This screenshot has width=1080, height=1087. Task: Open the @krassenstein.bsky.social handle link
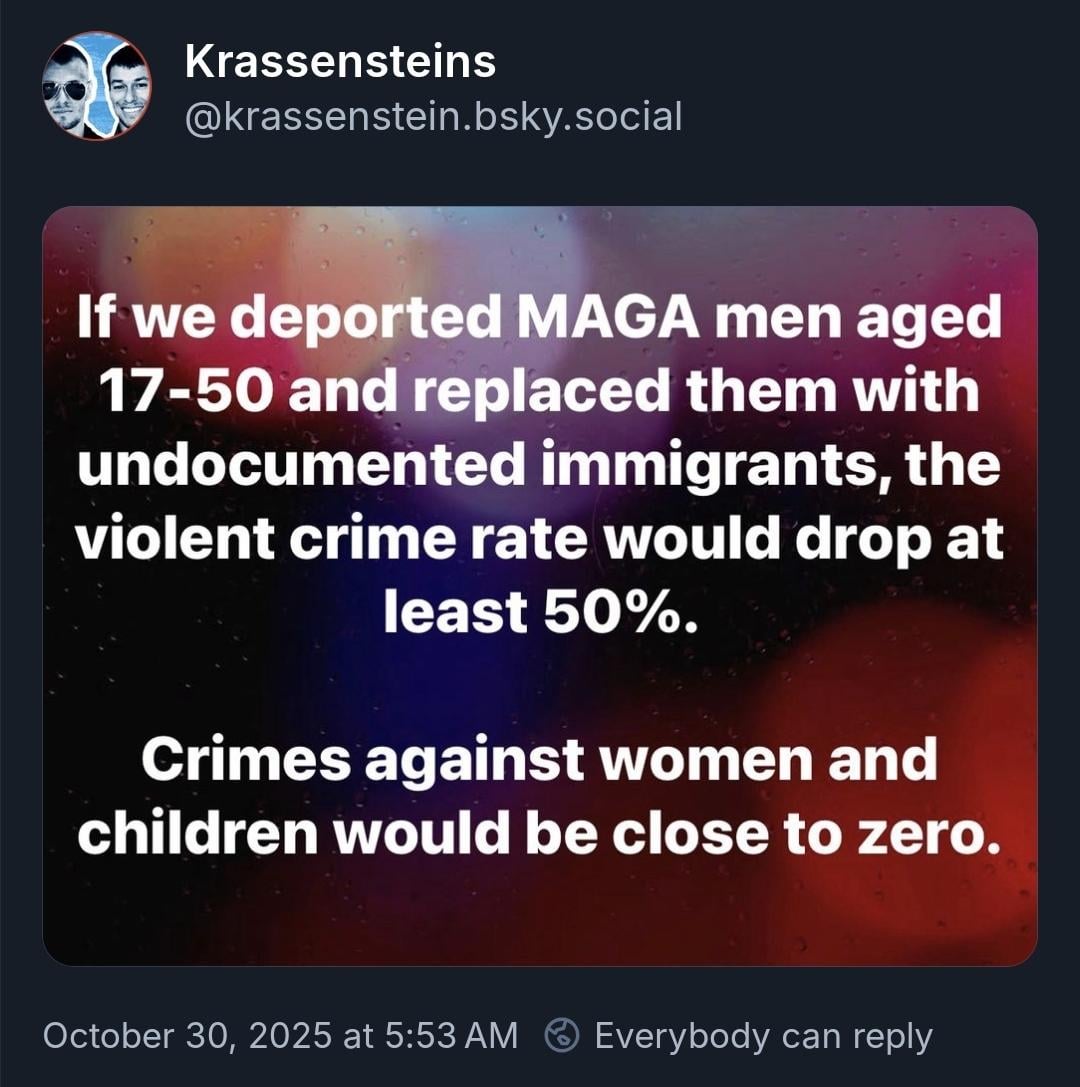(433, 117)
